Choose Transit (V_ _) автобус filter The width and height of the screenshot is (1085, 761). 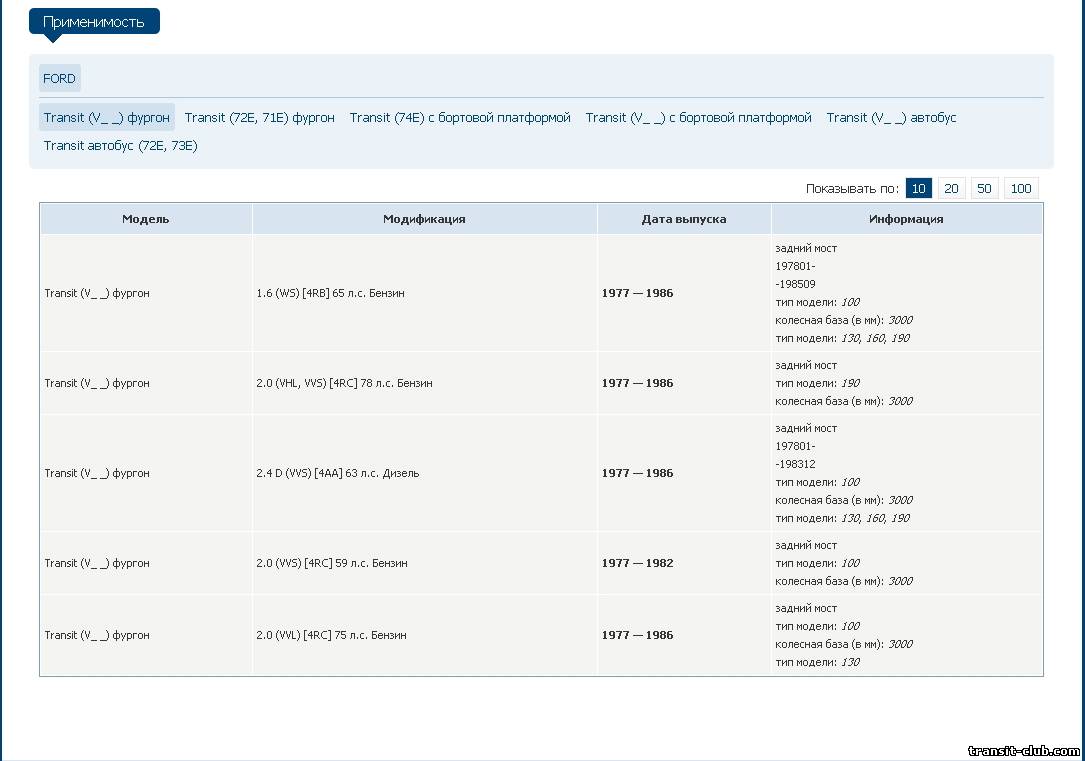[891, 118]
